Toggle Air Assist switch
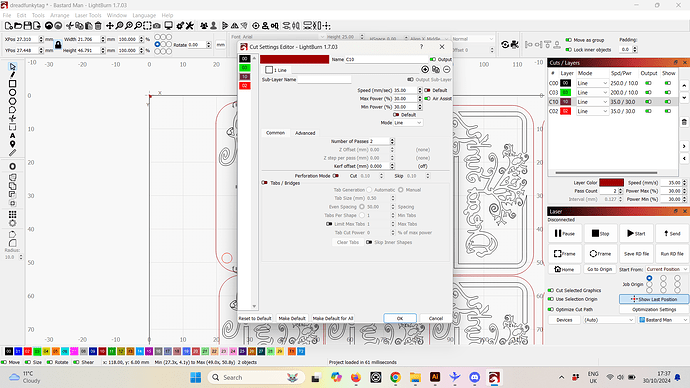This screenshot has width=690, height=388. click(427, 99)
